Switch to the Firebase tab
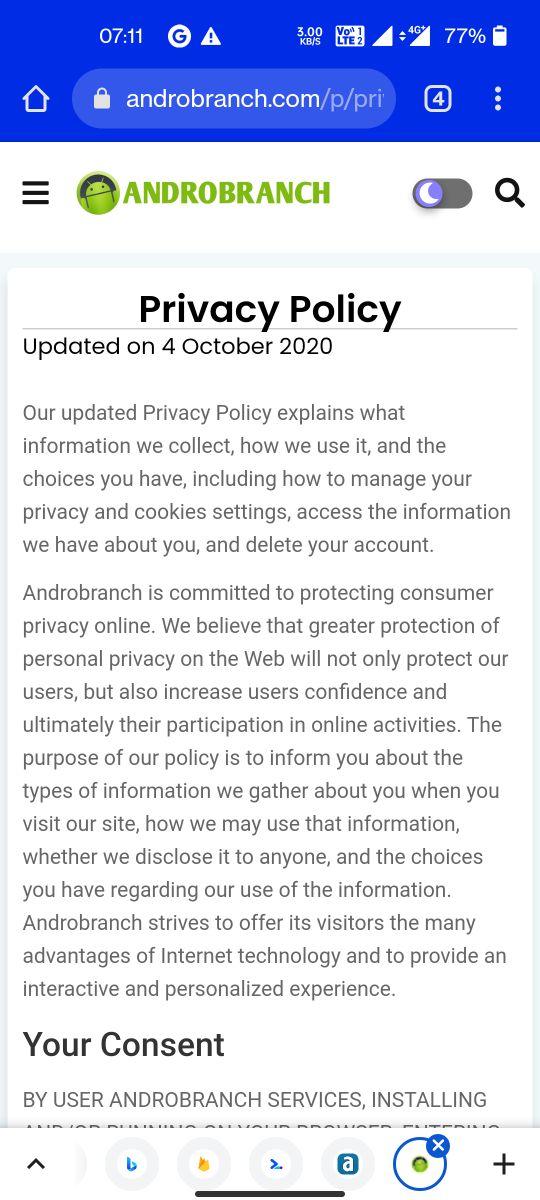The width and height of the screenshot is (540, 1200). click(204, 1164)
